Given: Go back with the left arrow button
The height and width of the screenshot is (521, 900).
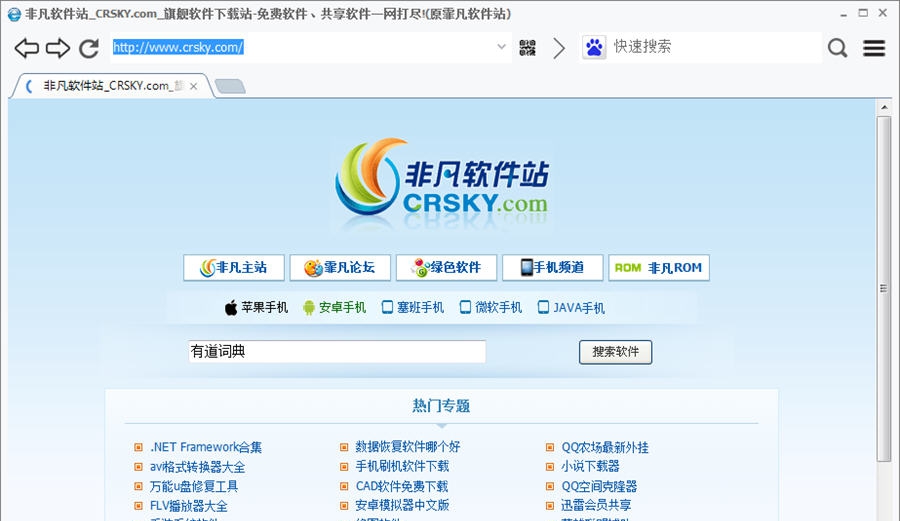Looking at the screenshot, I should 26,48.
